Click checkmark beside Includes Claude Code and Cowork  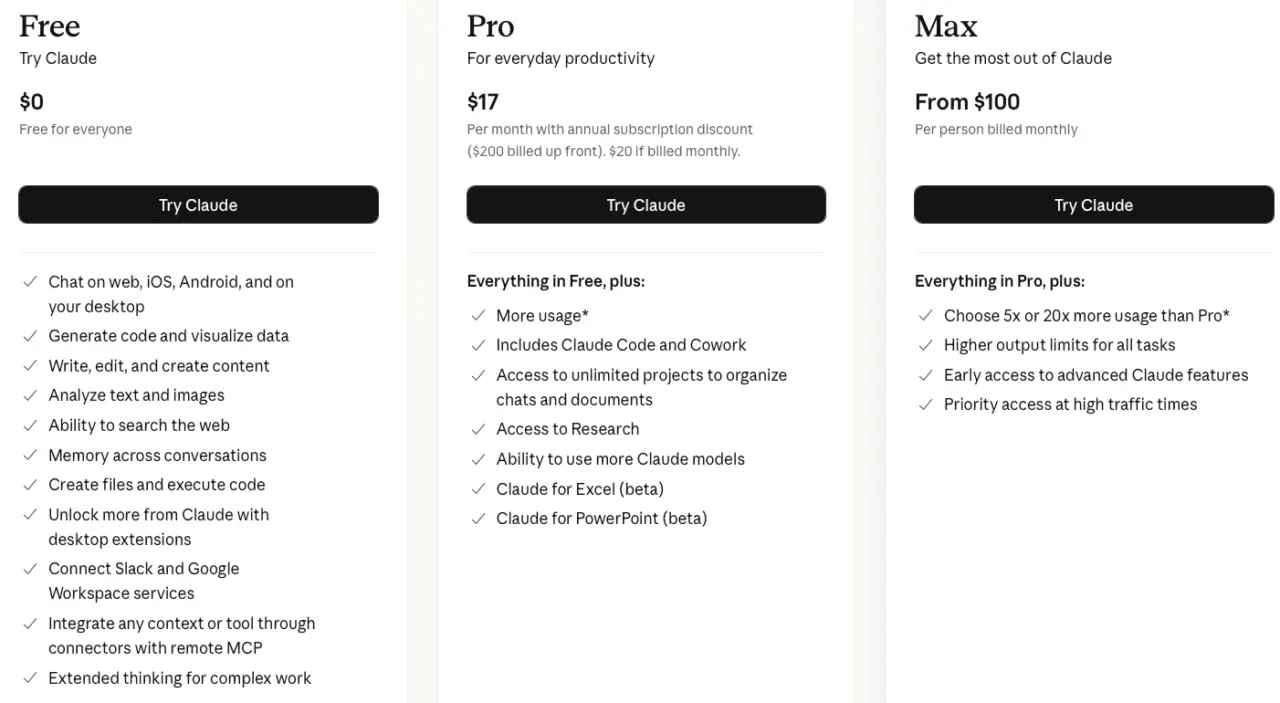pos(478,345)
